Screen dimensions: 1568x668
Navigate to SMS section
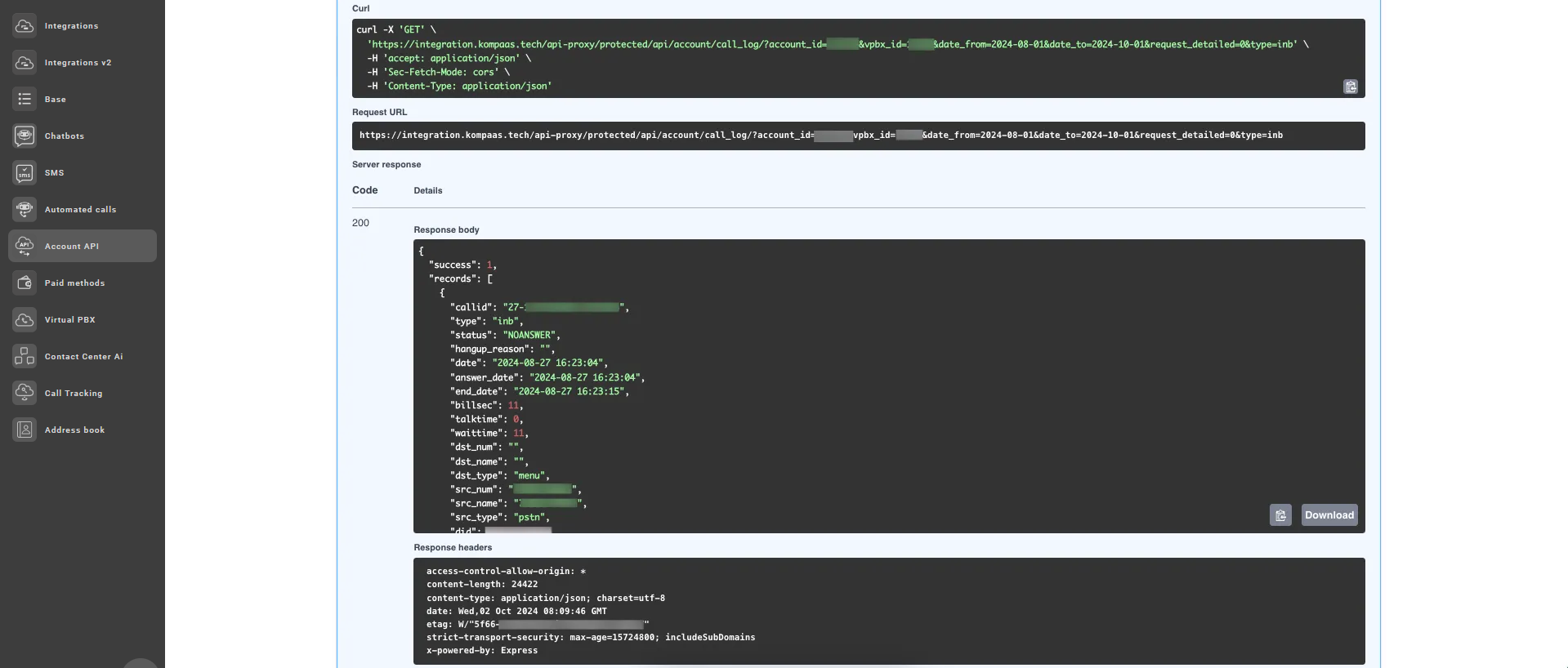83,172
